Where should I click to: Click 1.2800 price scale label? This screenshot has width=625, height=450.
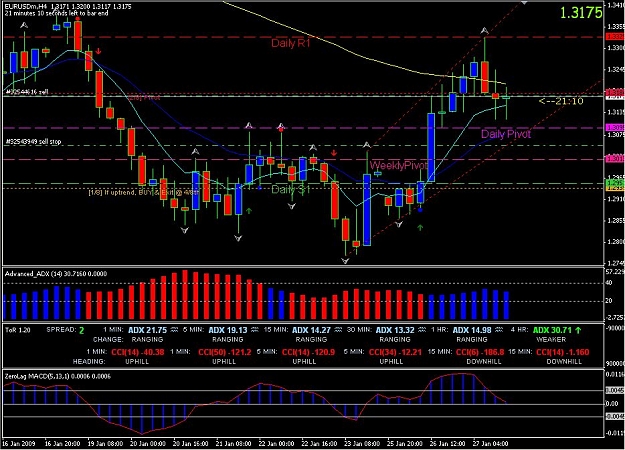coord(616,242)
